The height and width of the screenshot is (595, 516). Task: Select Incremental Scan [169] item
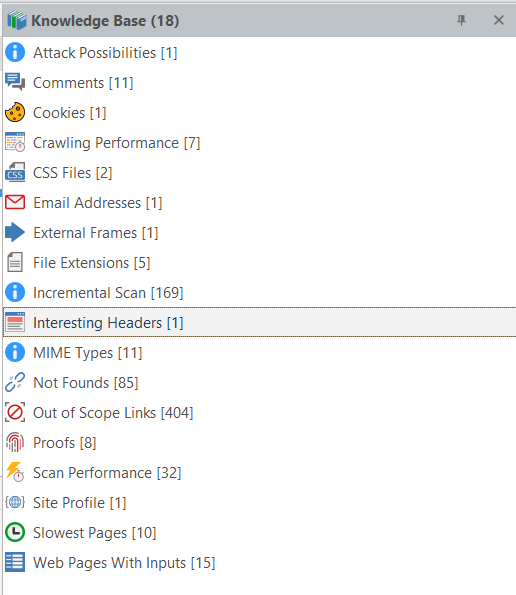260,293
